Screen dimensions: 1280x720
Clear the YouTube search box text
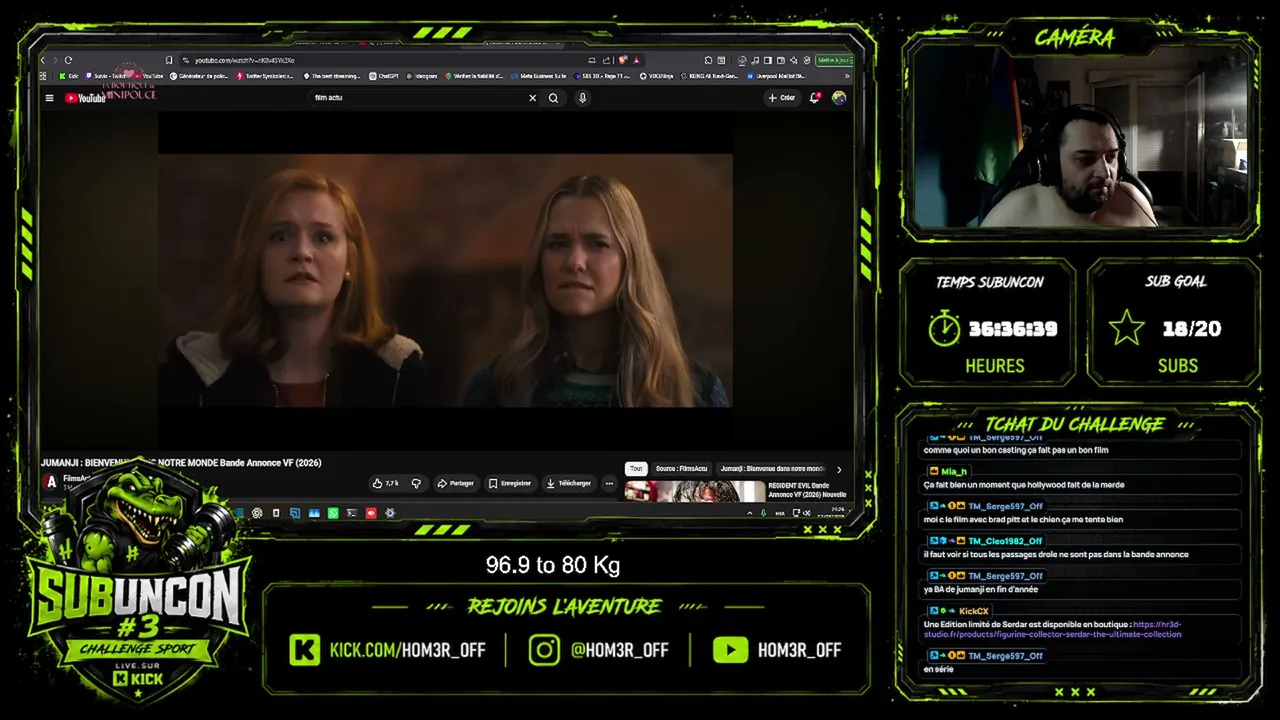[x=532, y=98]
